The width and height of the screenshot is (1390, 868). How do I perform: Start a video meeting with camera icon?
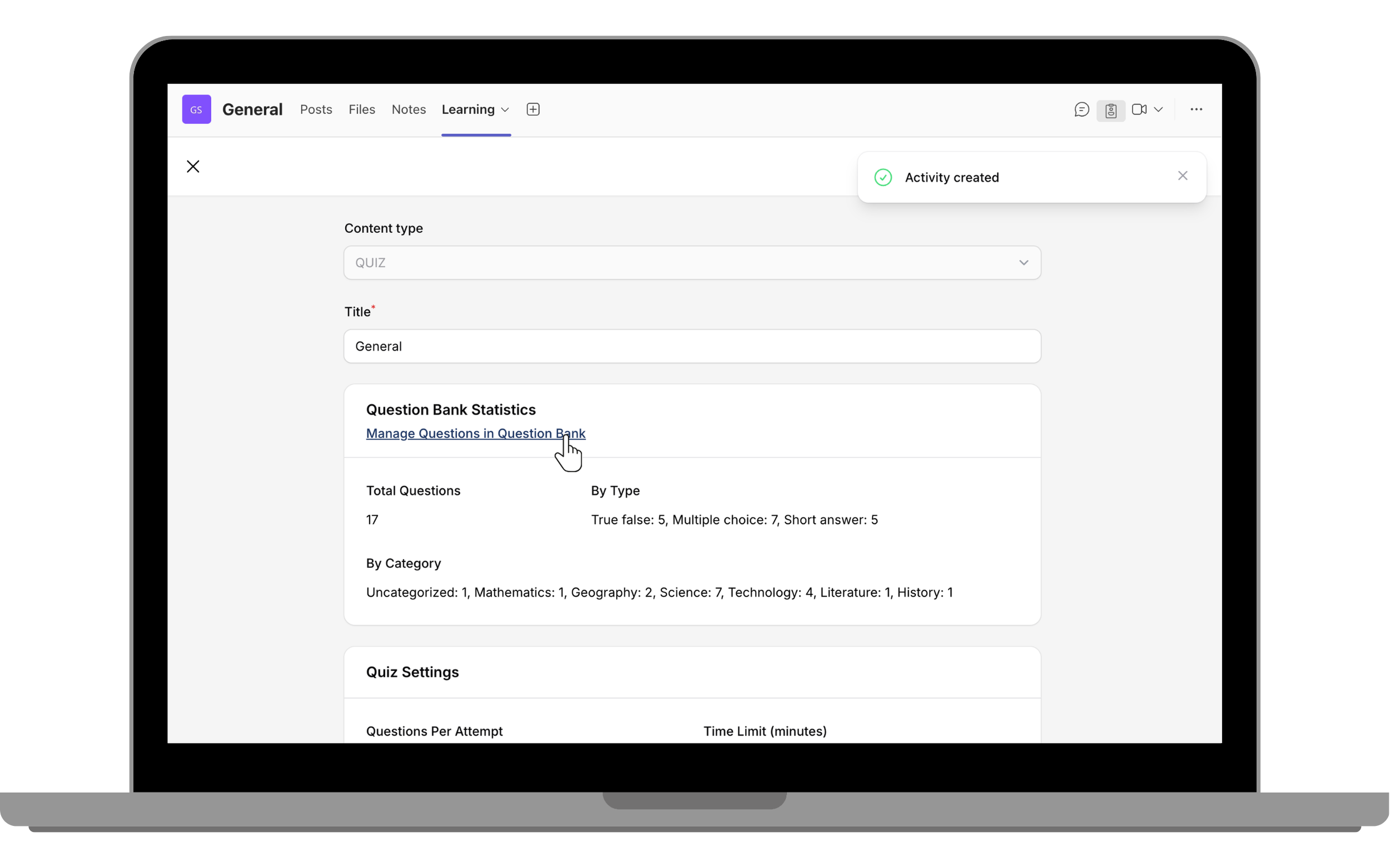pos(1140,109)
